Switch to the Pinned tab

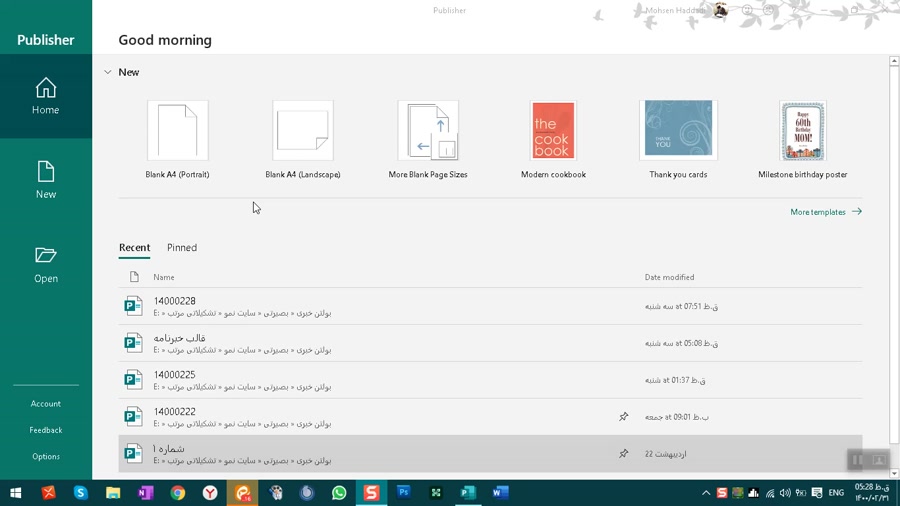point(182,248)
